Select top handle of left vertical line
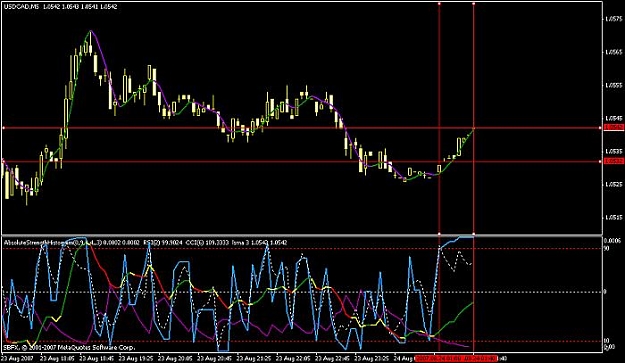This screenshot has height=363, width=625. point(439,4)
